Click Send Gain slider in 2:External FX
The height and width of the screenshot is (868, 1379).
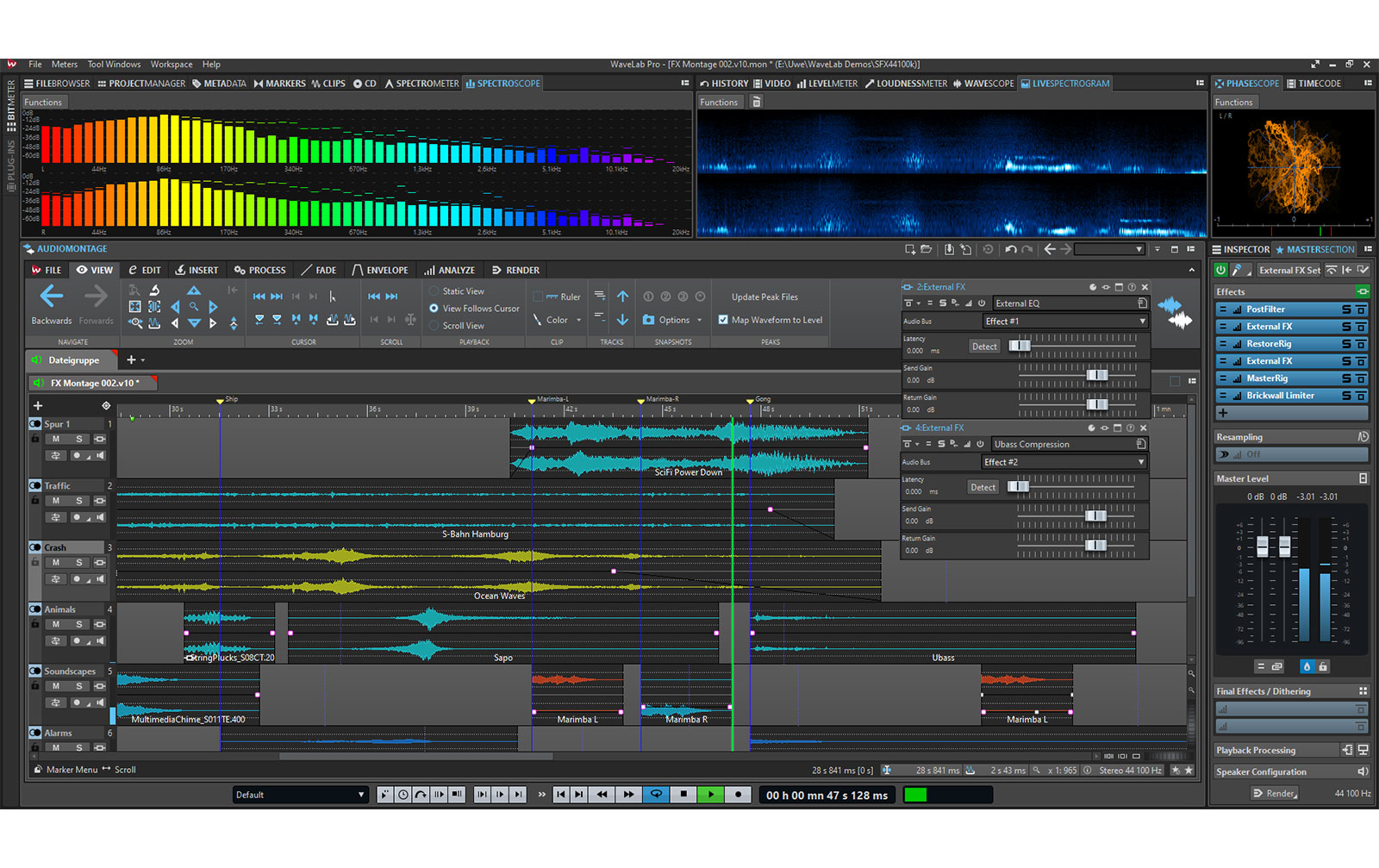pos(1097,375)
